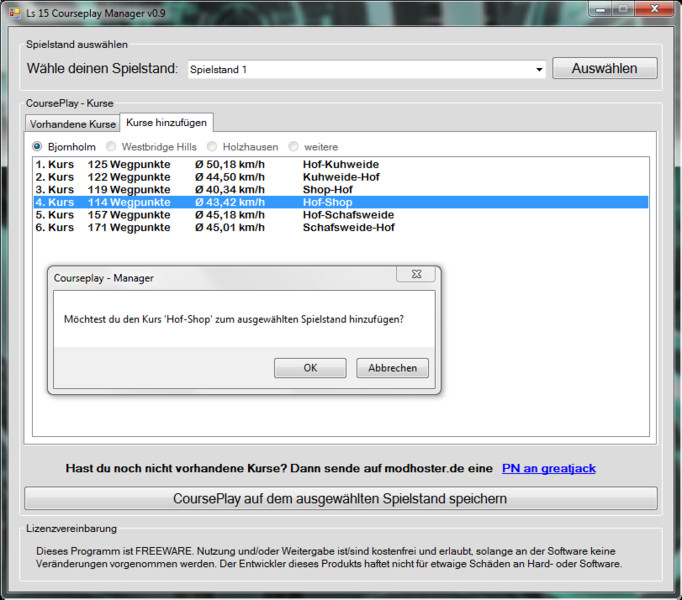
Task: Open the Spielstand dropdown arrow
Action: coord(539,70)
